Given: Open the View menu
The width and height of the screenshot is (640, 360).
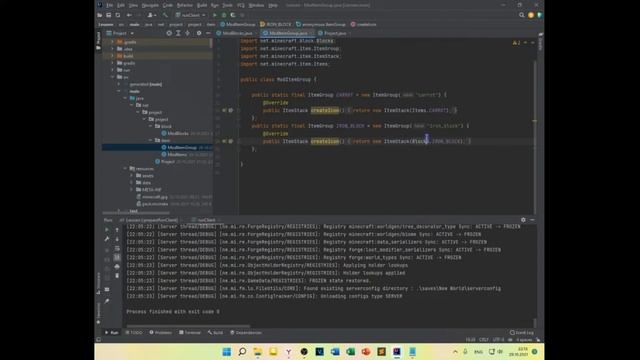Looking at the screenshot, I should point(133,5).
